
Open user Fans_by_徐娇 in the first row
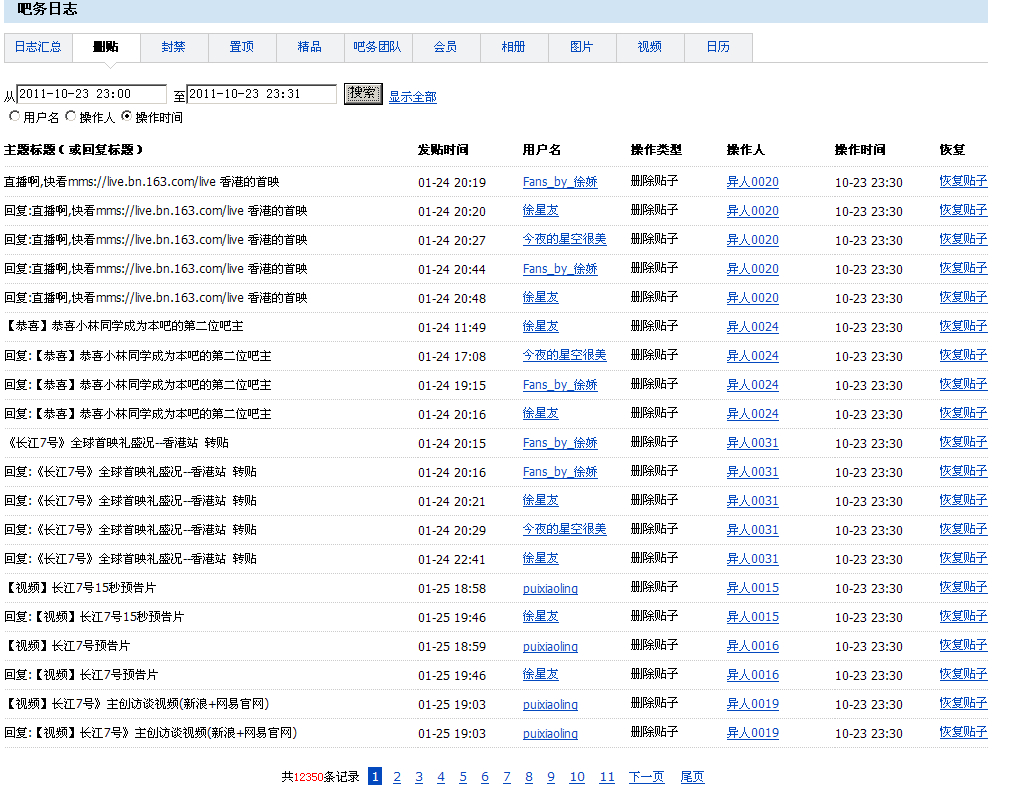(x=559, y=182)
